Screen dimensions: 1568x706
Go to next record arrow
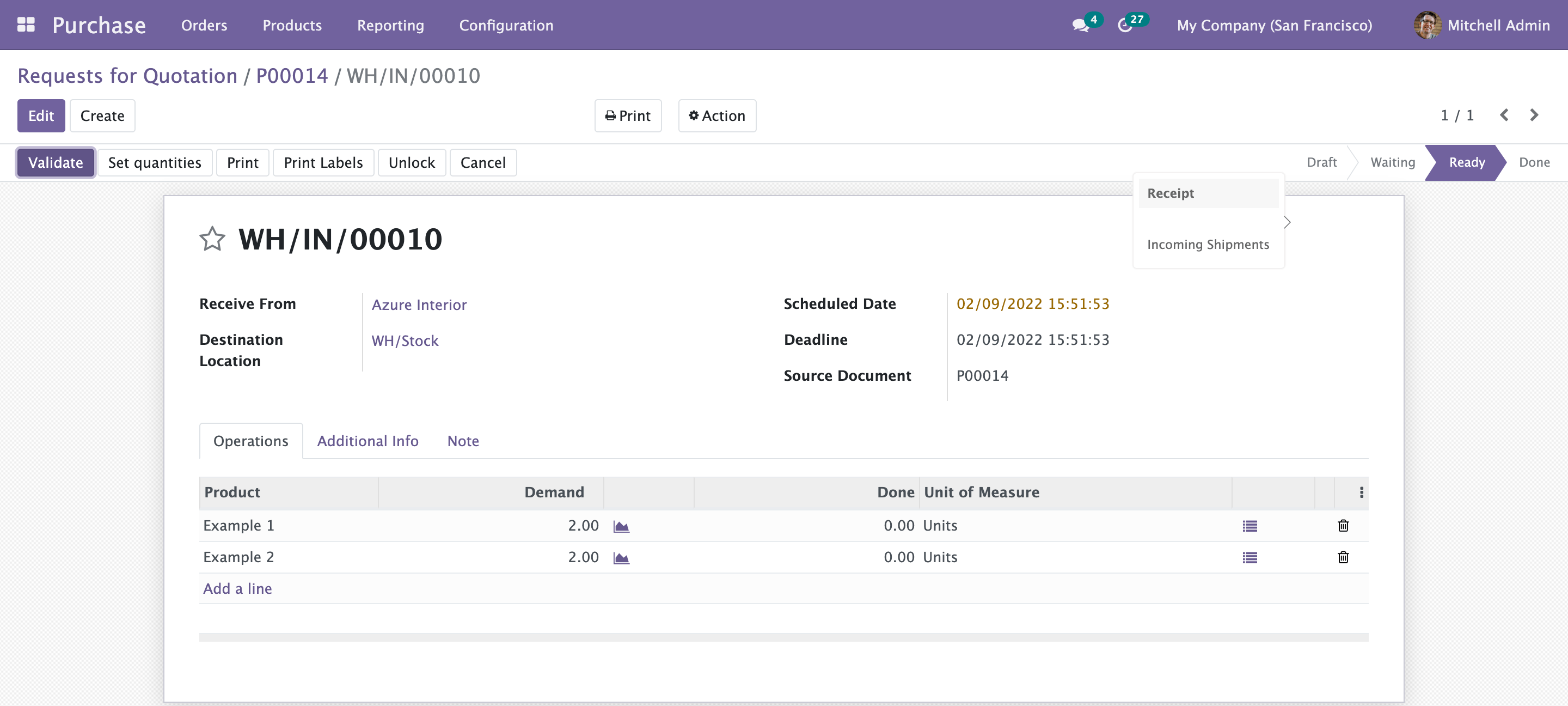(1534, 115)
